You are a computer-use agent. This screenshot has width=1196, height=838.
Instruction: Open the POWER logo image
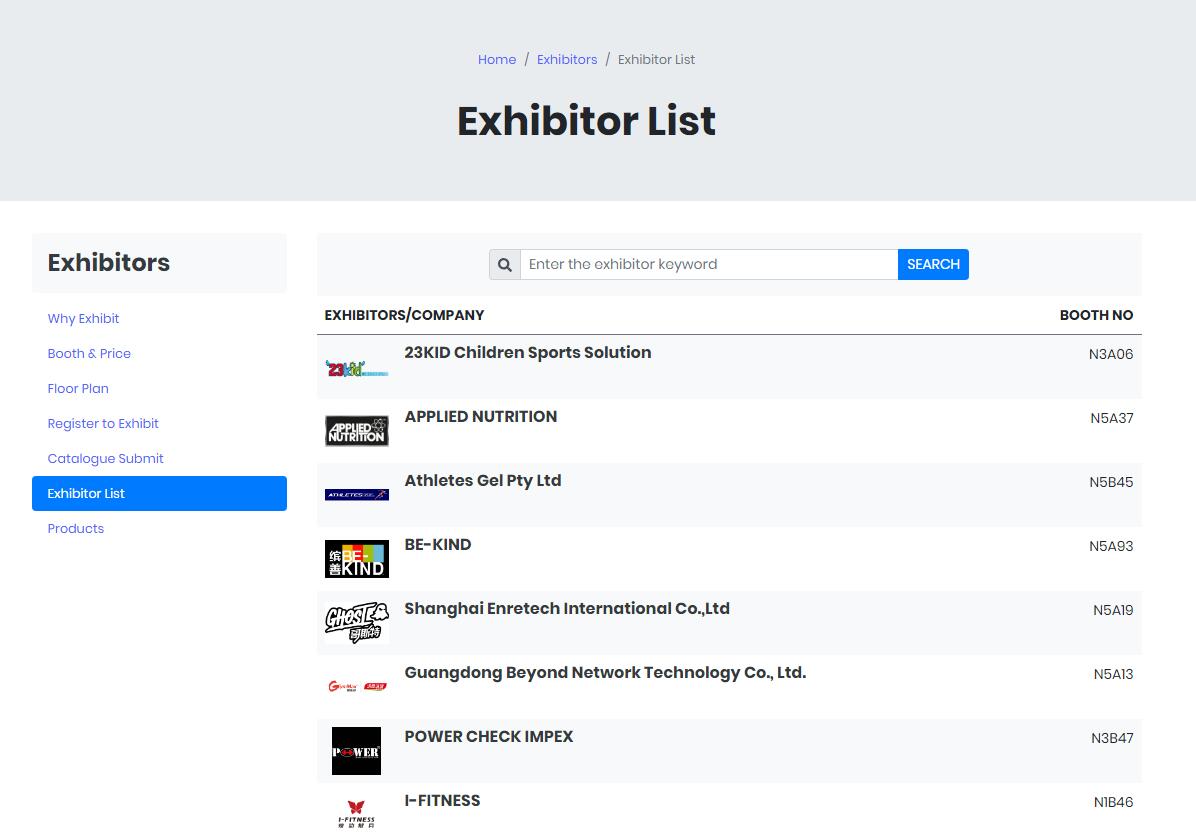[x=356, y=751]
